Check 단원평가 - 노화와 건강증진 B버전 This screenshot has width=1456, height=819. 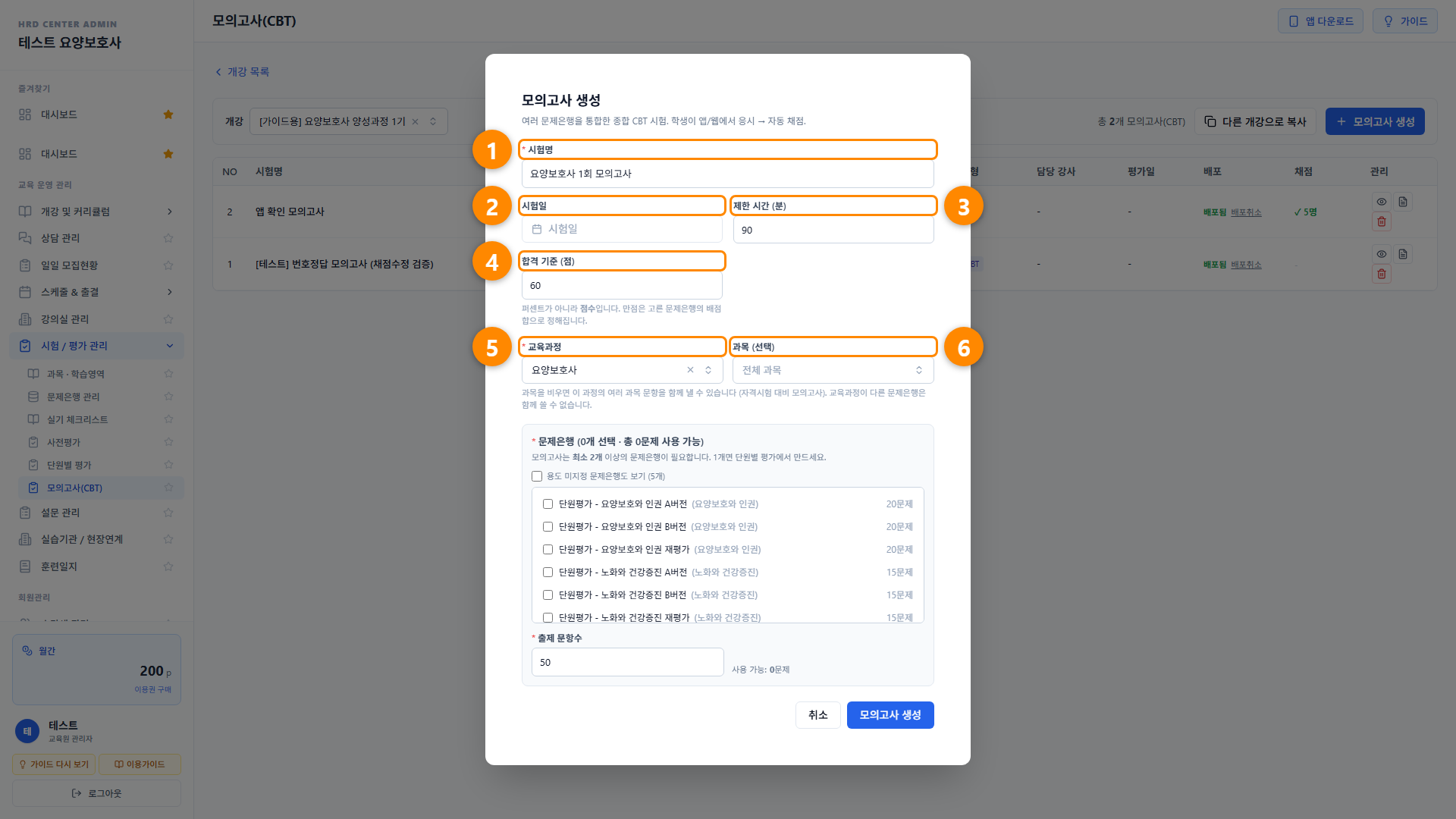(x=548, y=595)
